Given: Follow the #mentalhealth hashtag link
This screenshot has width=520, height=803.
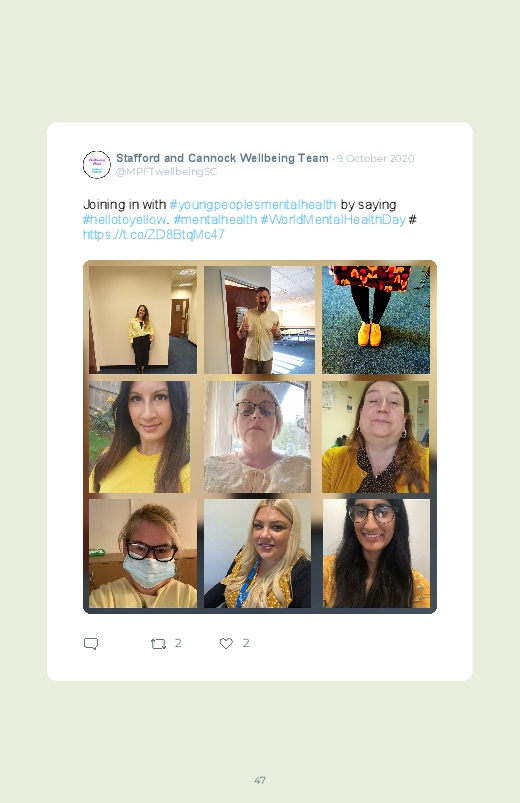Looking at the screenshot, I should point(215,219).
